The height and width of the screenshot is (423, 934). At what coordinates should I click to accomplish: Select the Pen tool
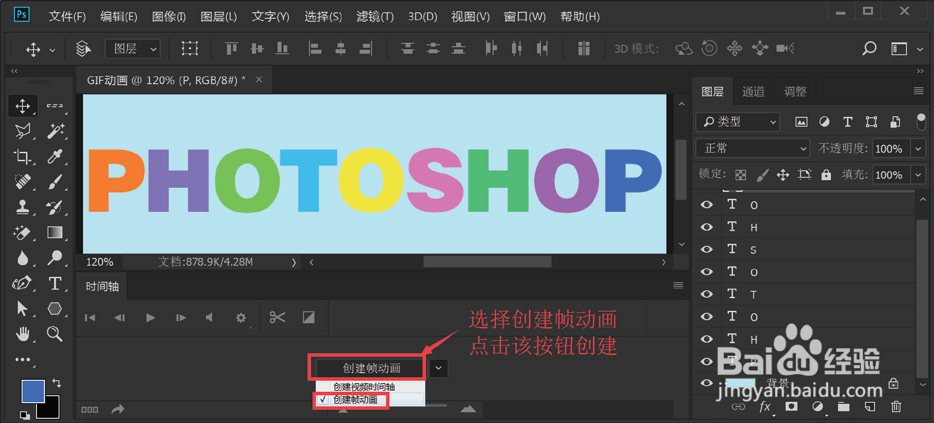(x=23, y=283)
